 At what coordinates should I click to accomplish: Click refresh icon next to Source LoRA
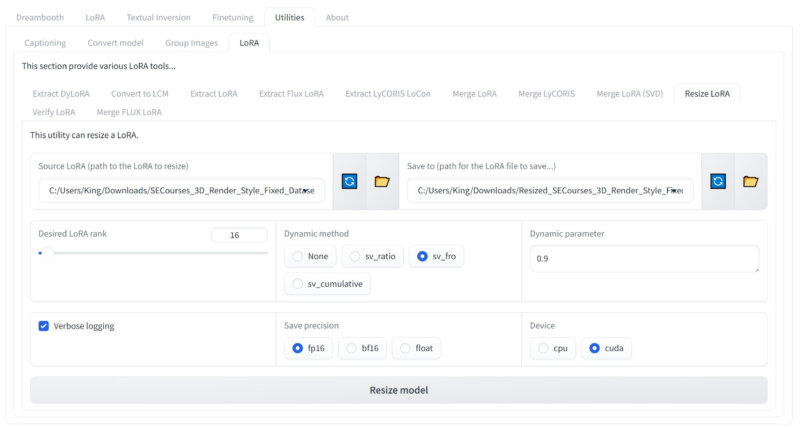tap(349, 181)
